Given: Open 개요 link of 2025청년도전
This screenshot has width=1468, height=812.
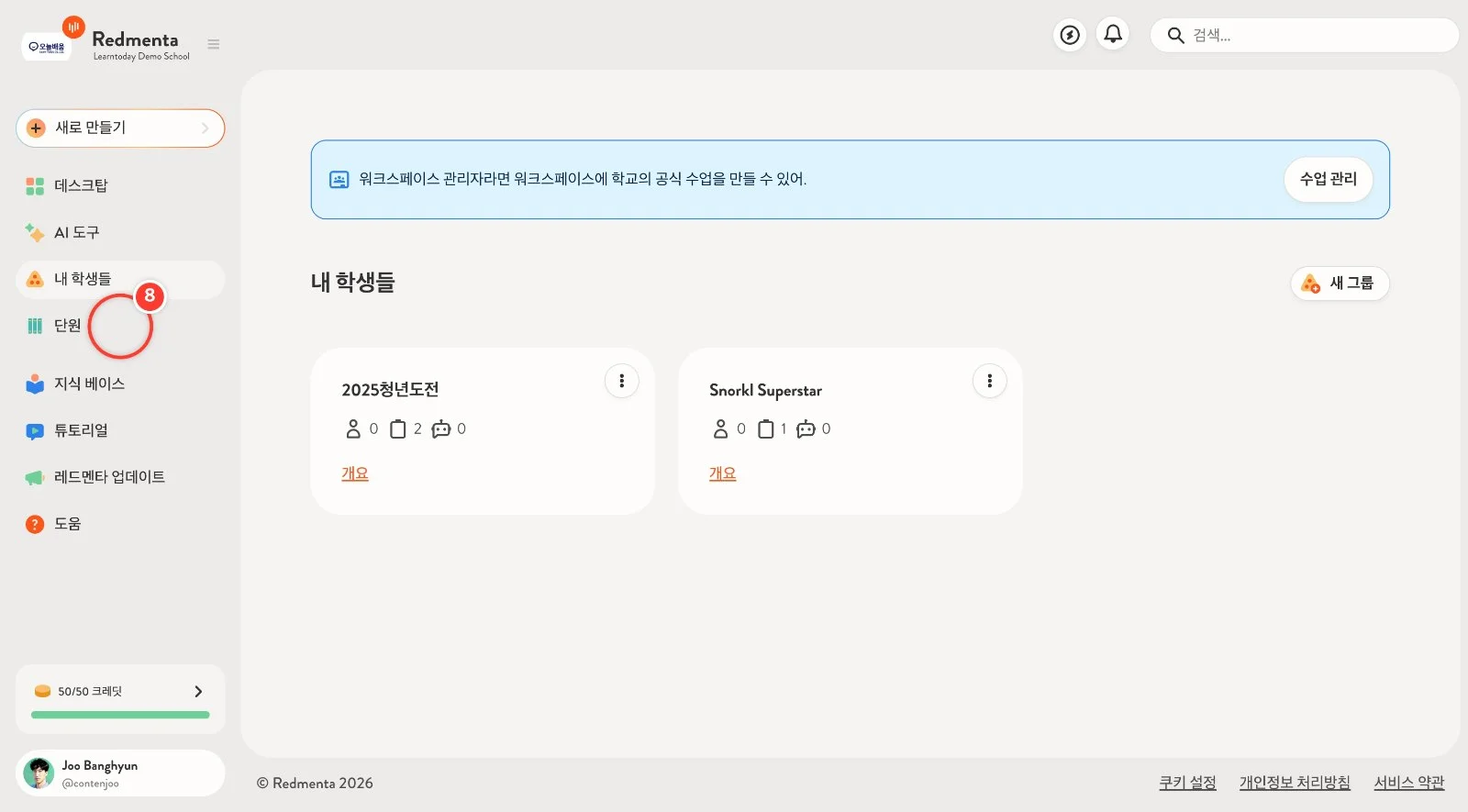Looking at the screenshot, I should tap(355, 473).
